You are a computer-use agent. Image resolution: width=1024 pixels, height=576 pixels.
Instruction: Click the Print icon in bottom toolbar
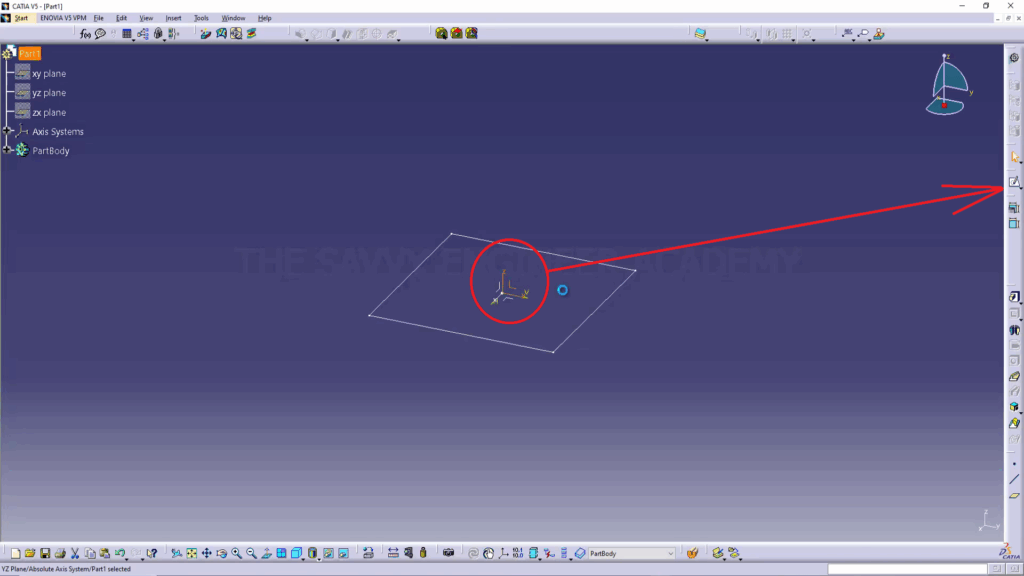(x=60, y=553)
